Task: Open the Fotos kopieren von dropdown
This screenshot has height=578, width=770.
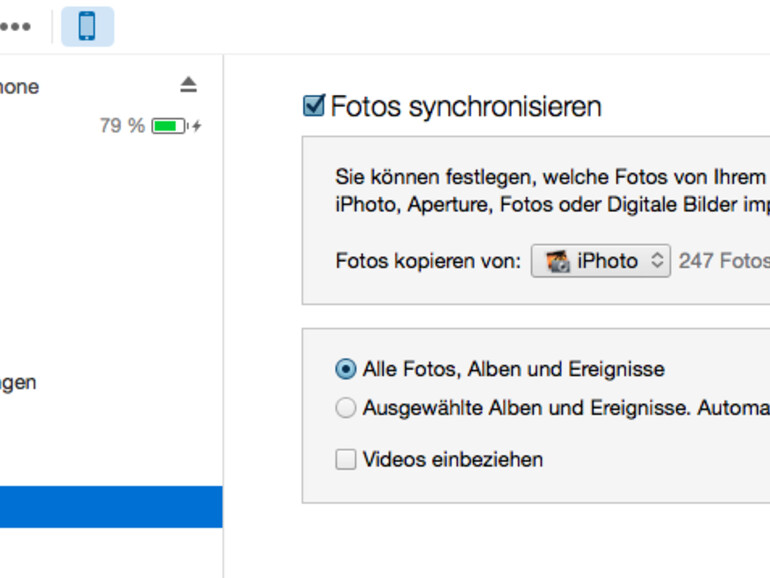Action: pos(601,261)
